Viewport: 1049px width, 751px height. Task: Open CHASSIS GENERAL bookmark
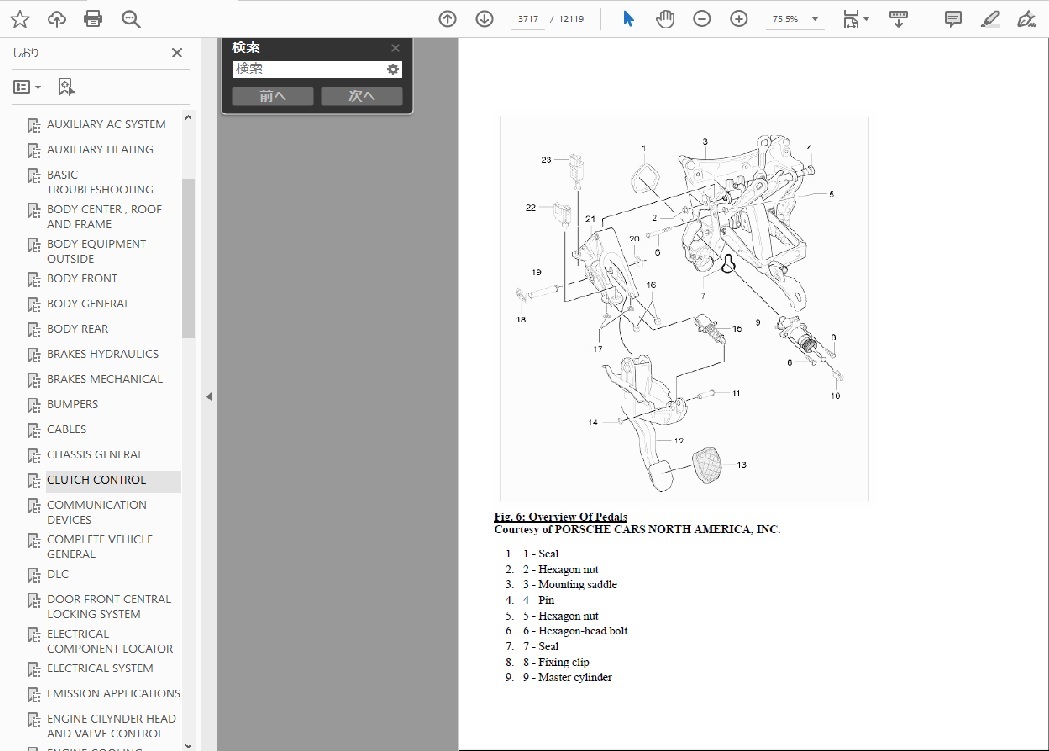tap(94, 455)
